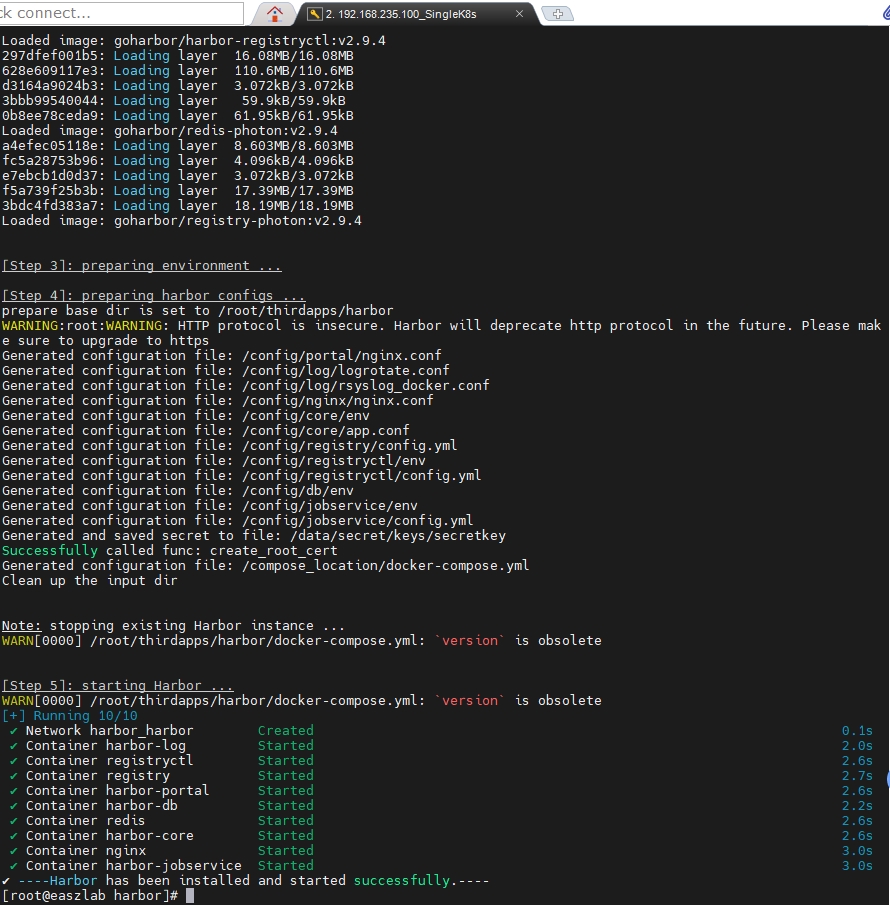Click the 'Running 10/10' status line
Viewport: 890px width, 905px height.
coord(85,716)
